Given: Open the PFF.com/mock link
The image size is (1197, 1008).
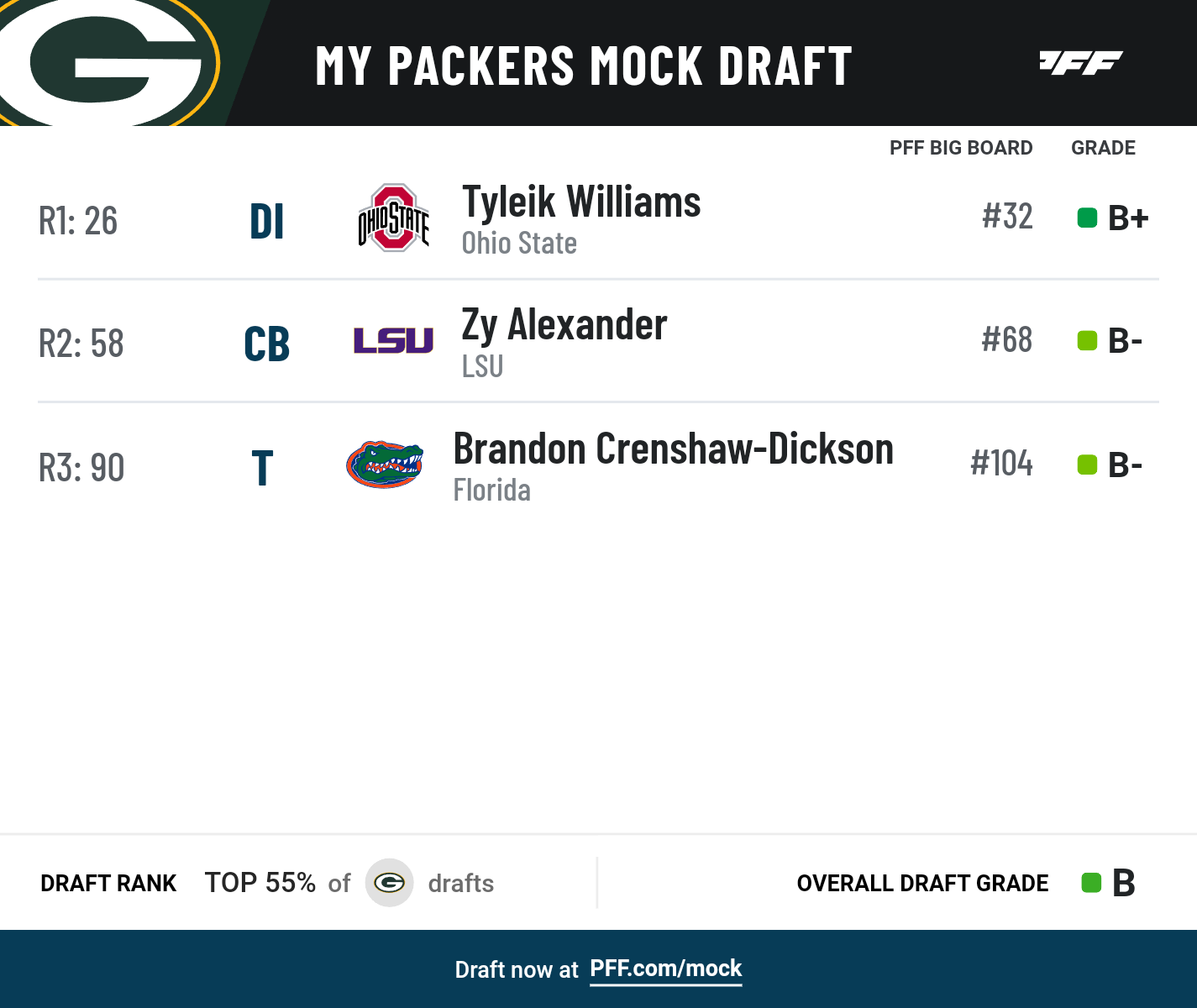Looking at the screenshot, I should pos(665,969).
